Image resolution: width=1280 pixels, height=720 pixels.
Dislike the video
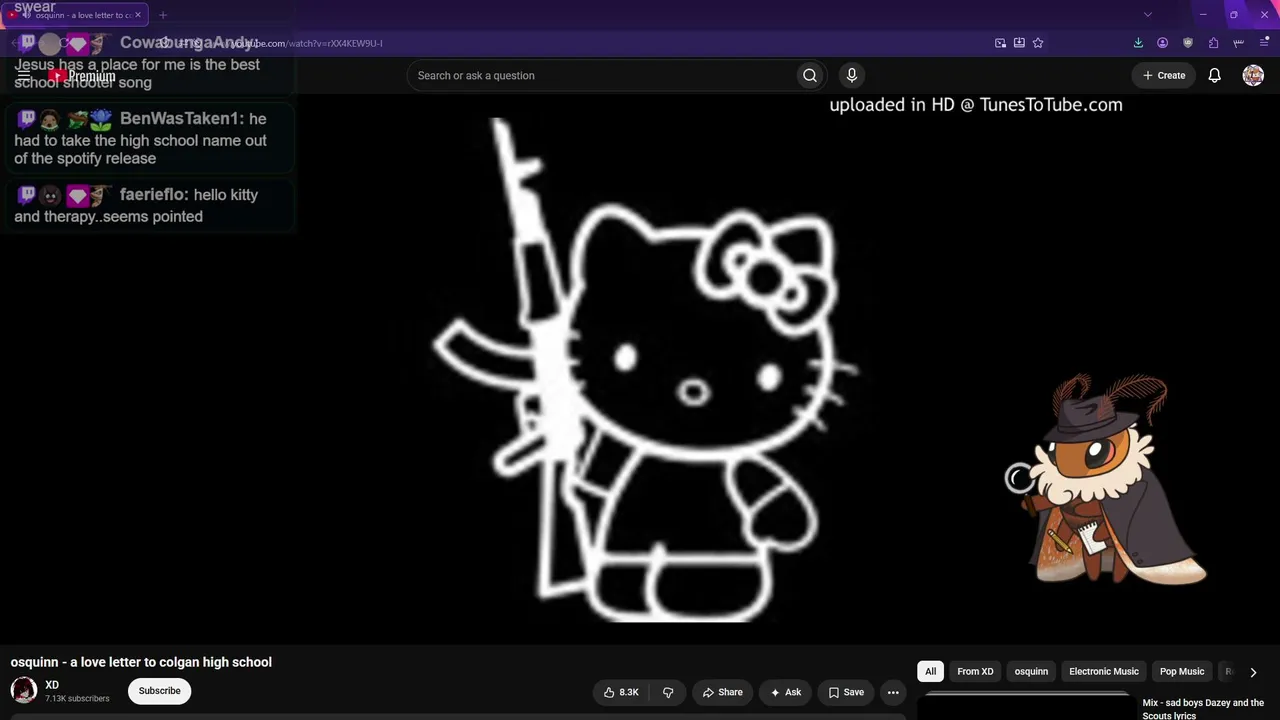(668, 692)
